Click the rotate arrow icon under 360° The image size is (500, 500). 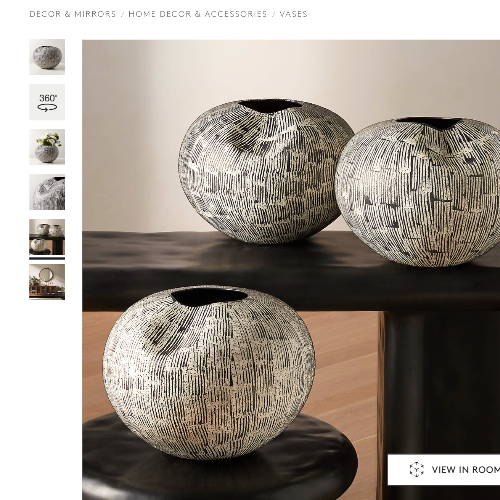pos(47,108)
